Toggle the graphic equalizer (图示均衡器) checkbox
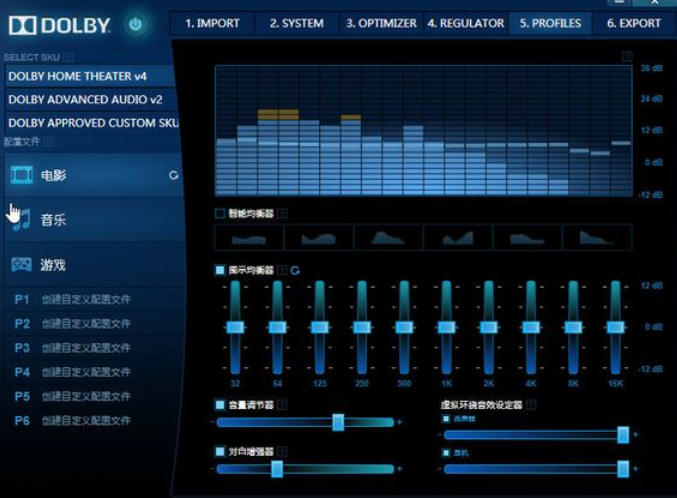Viewport: 677px width, 498px height. coord(220,270)
